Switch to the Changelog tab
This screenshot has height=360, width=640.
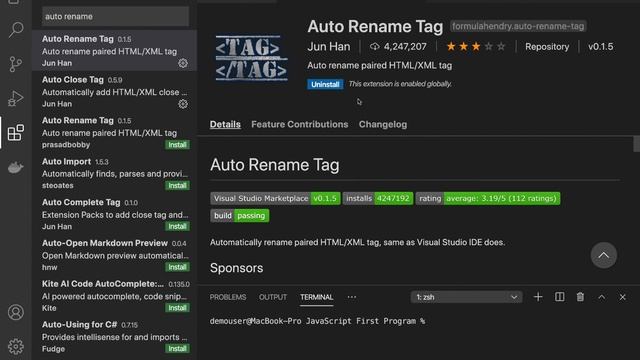click(x=383, y=124)
